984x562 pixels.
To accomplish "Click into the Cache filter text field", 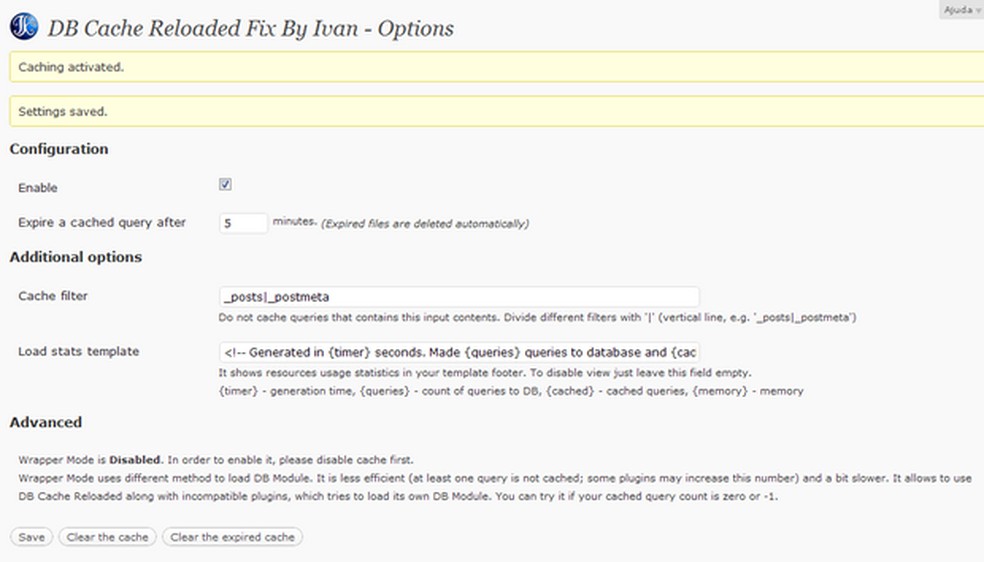I will pos(458,297).
